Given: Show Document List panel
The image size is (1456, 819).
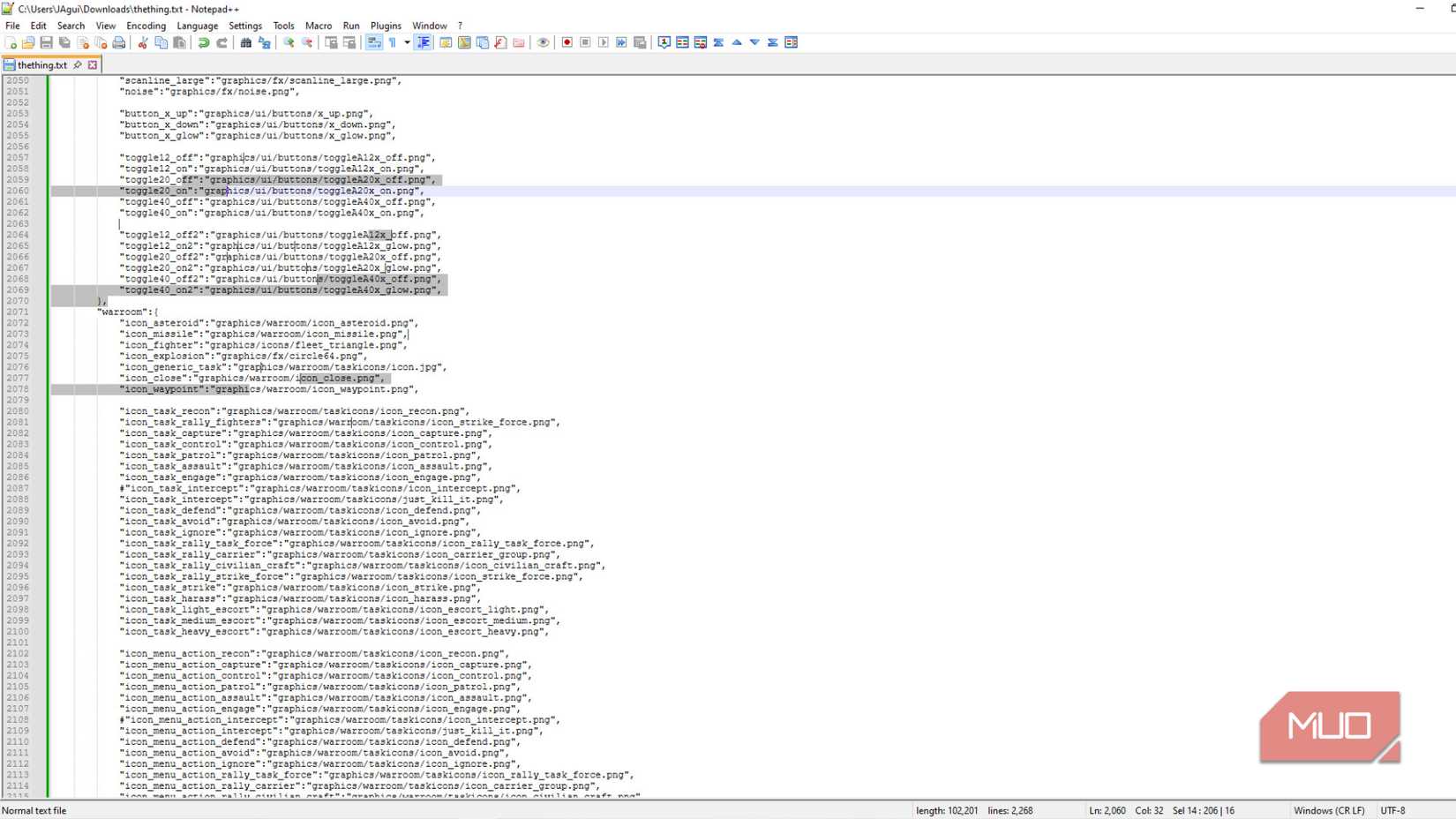Looking at the screenshot, I should tap(483, 42).
